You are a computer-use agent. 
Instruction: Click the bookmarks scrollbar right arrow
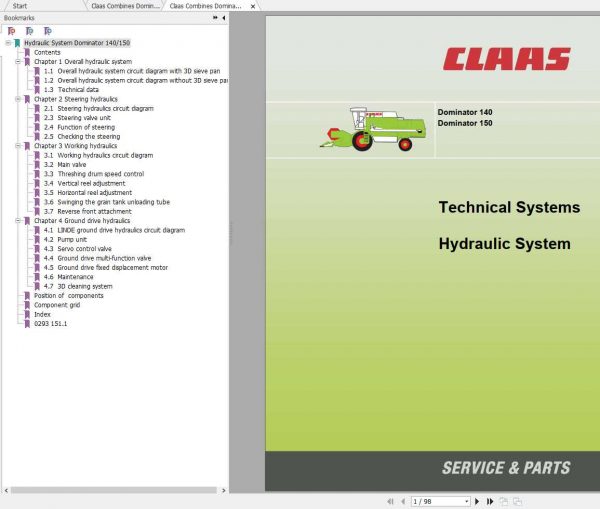pyautogui.click(x=223, y=490)
